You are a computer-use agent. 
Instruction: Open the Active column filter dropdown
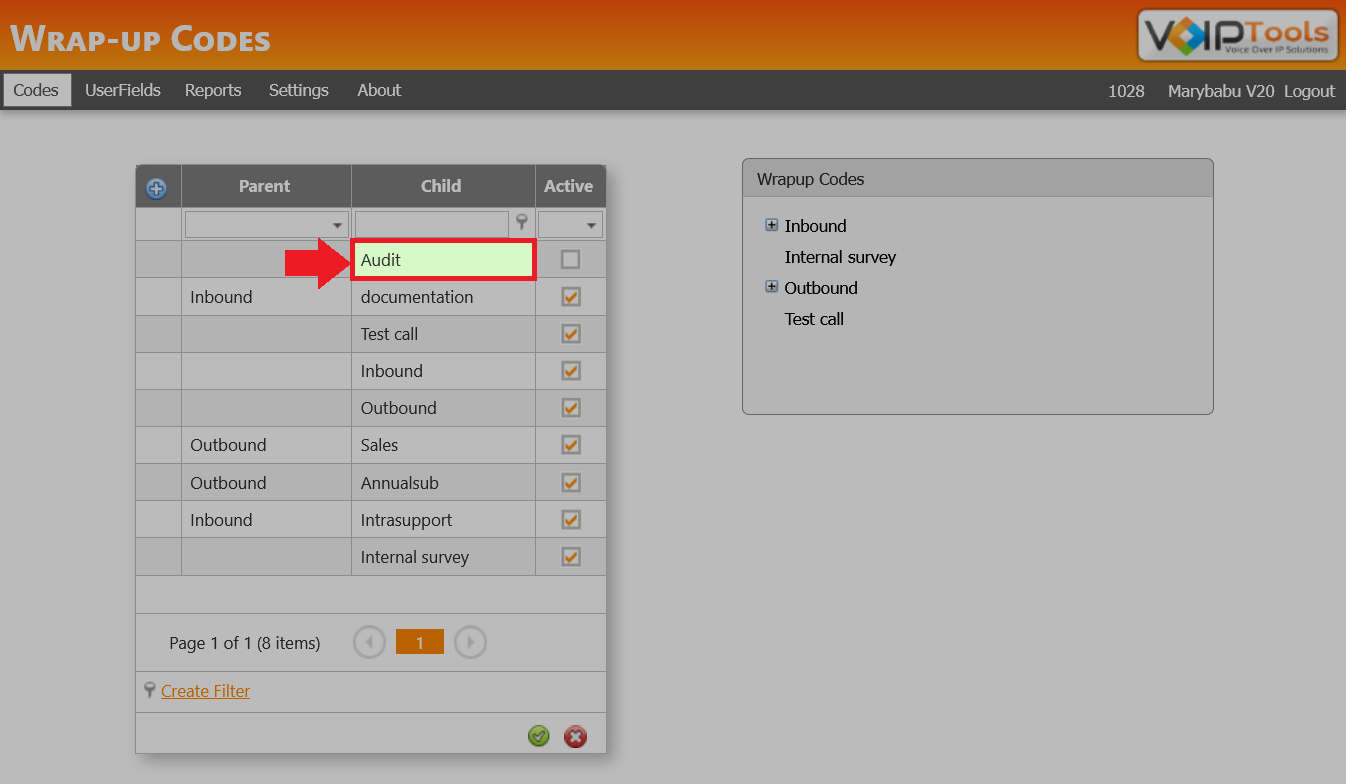coord(590,223)
